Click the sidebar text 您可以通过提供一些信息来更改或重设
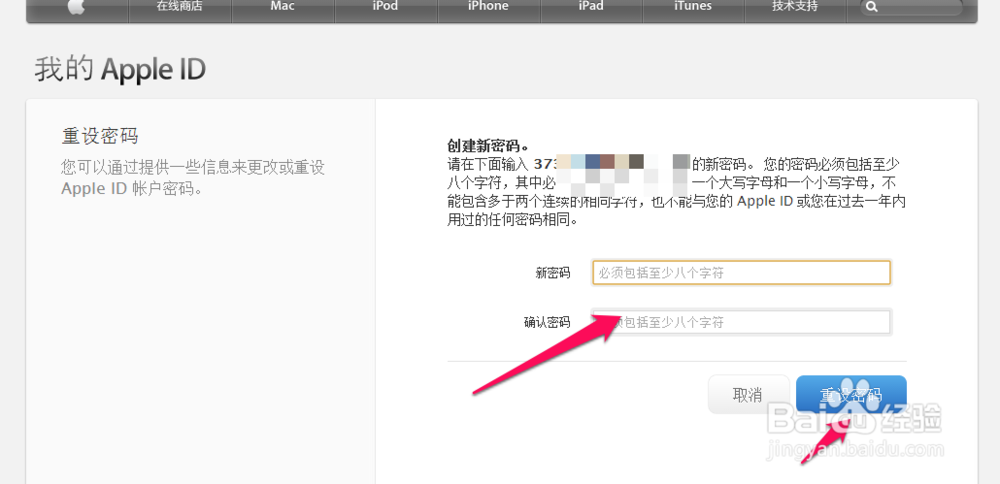Screen dimensions: 1000x484 click(x=193, y=168)
